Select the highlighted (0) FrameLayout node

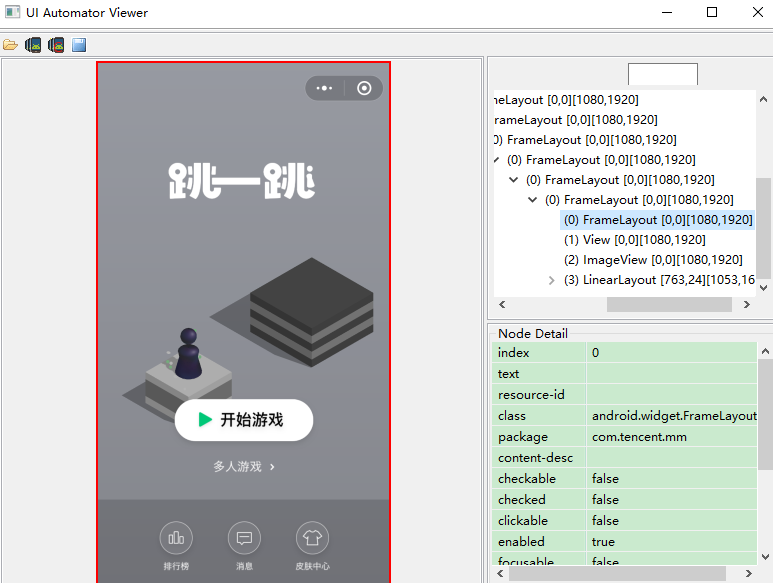pyautogui.click(x=658, y=220)
